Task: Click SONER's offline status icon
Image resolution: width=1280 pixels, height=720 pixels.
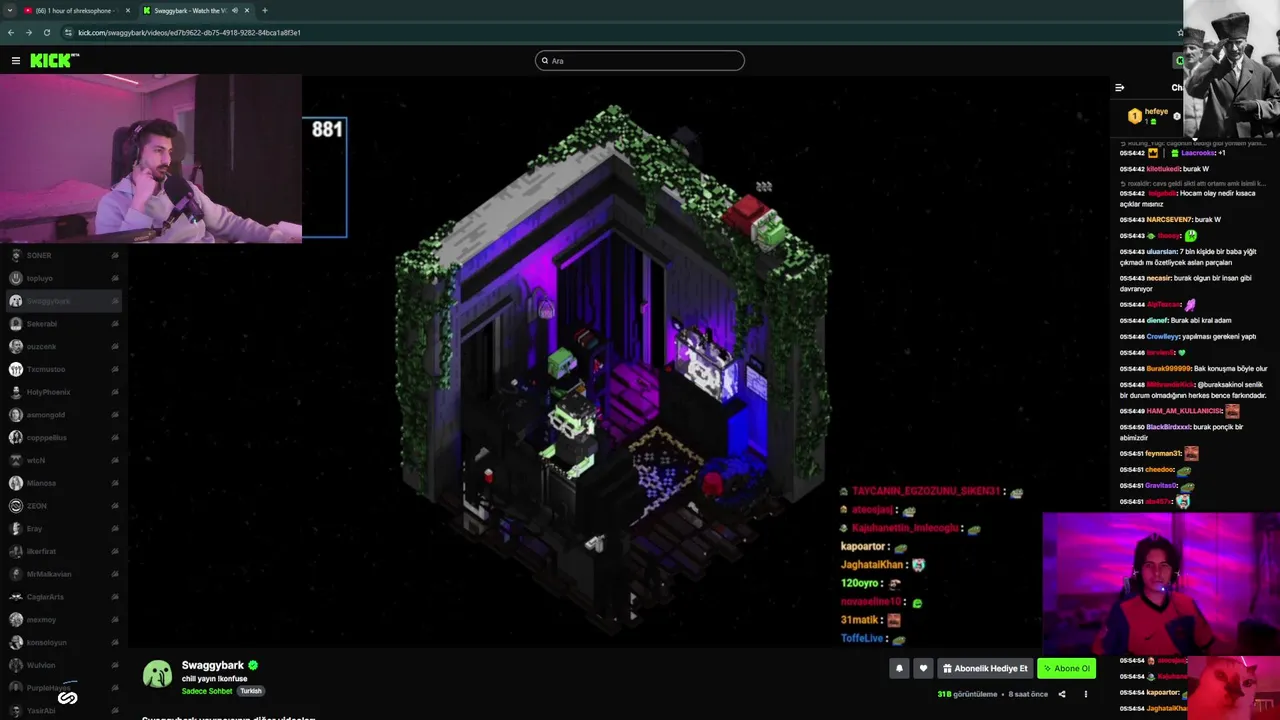Action: [115, 255]
